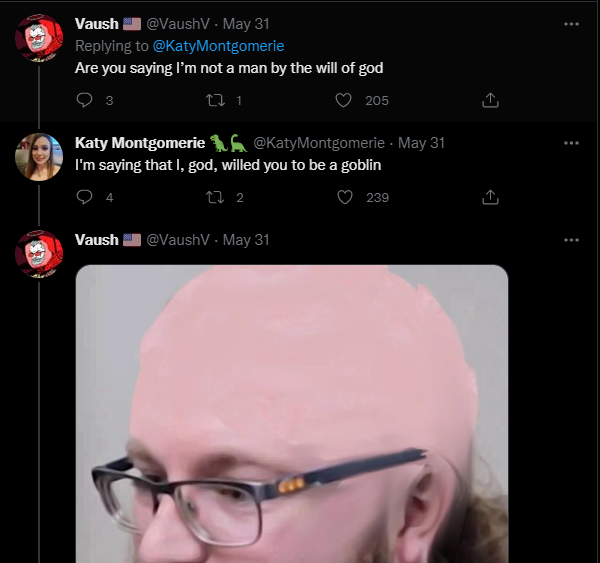
Task: Share Katy Montgomerie's tweet
Action: click(490, 197)
